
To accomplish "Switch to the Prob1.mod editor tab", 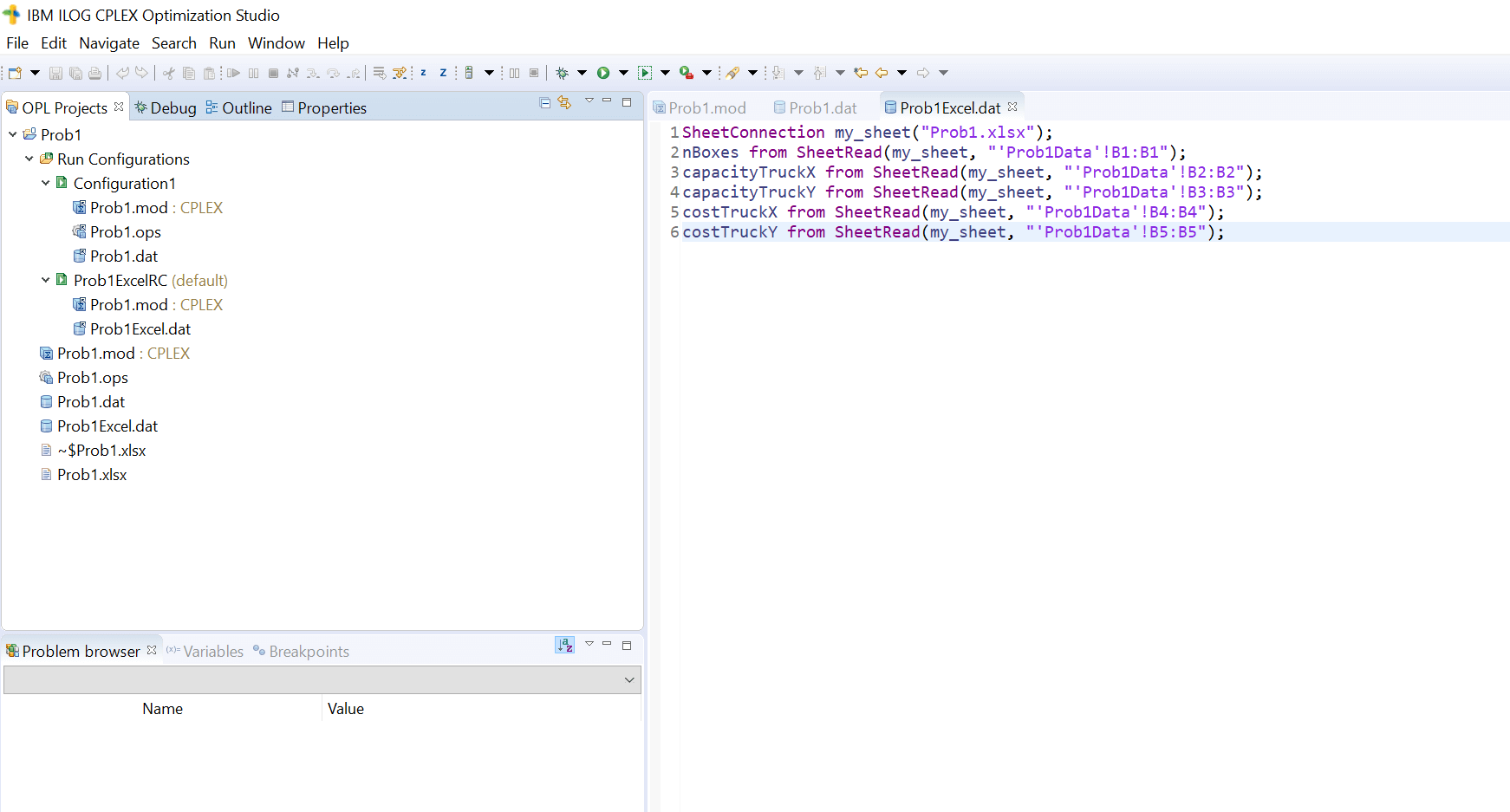I will click(x=699, y=107).
